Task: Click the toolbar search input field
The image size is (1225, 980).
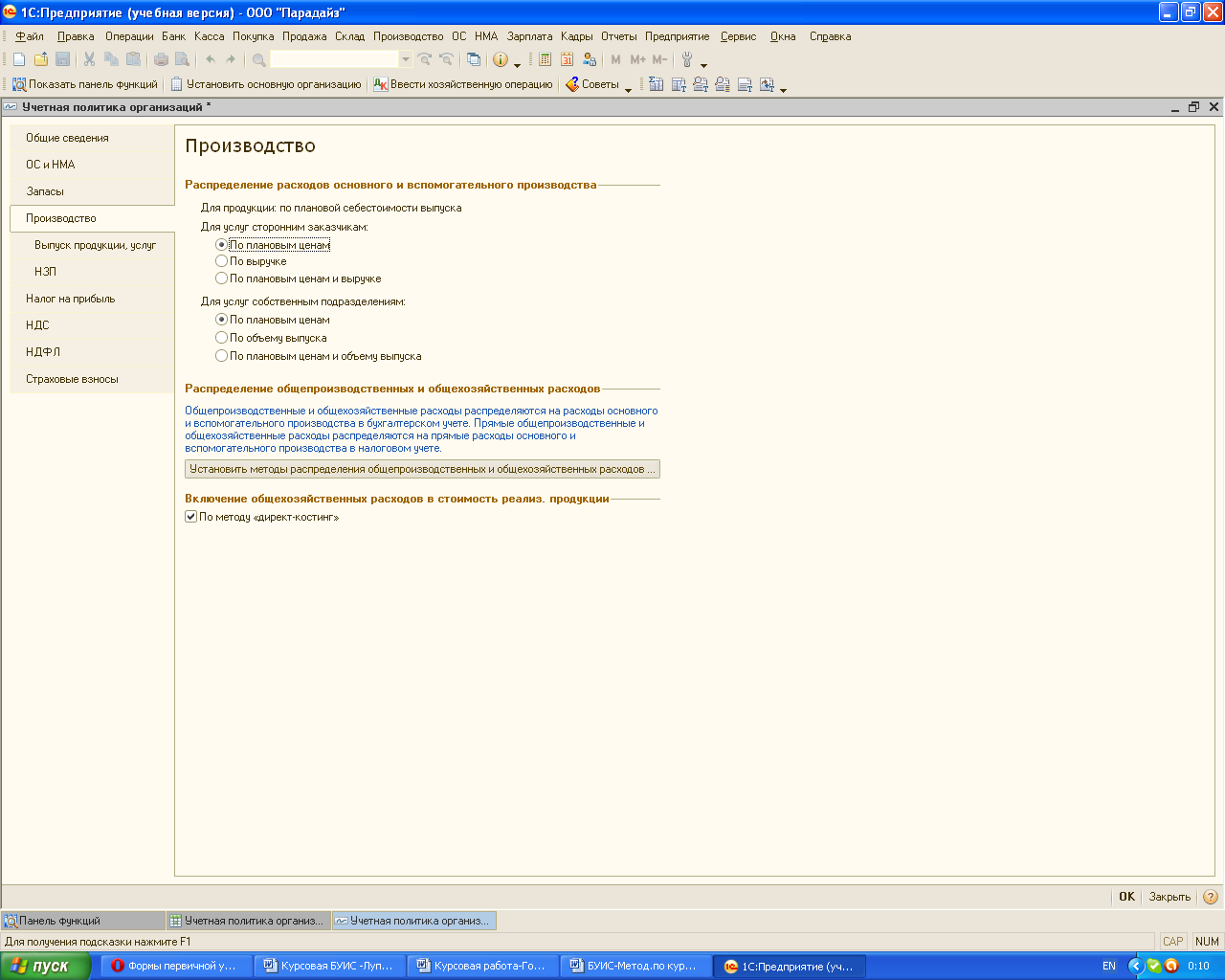Action: [334, 59]
